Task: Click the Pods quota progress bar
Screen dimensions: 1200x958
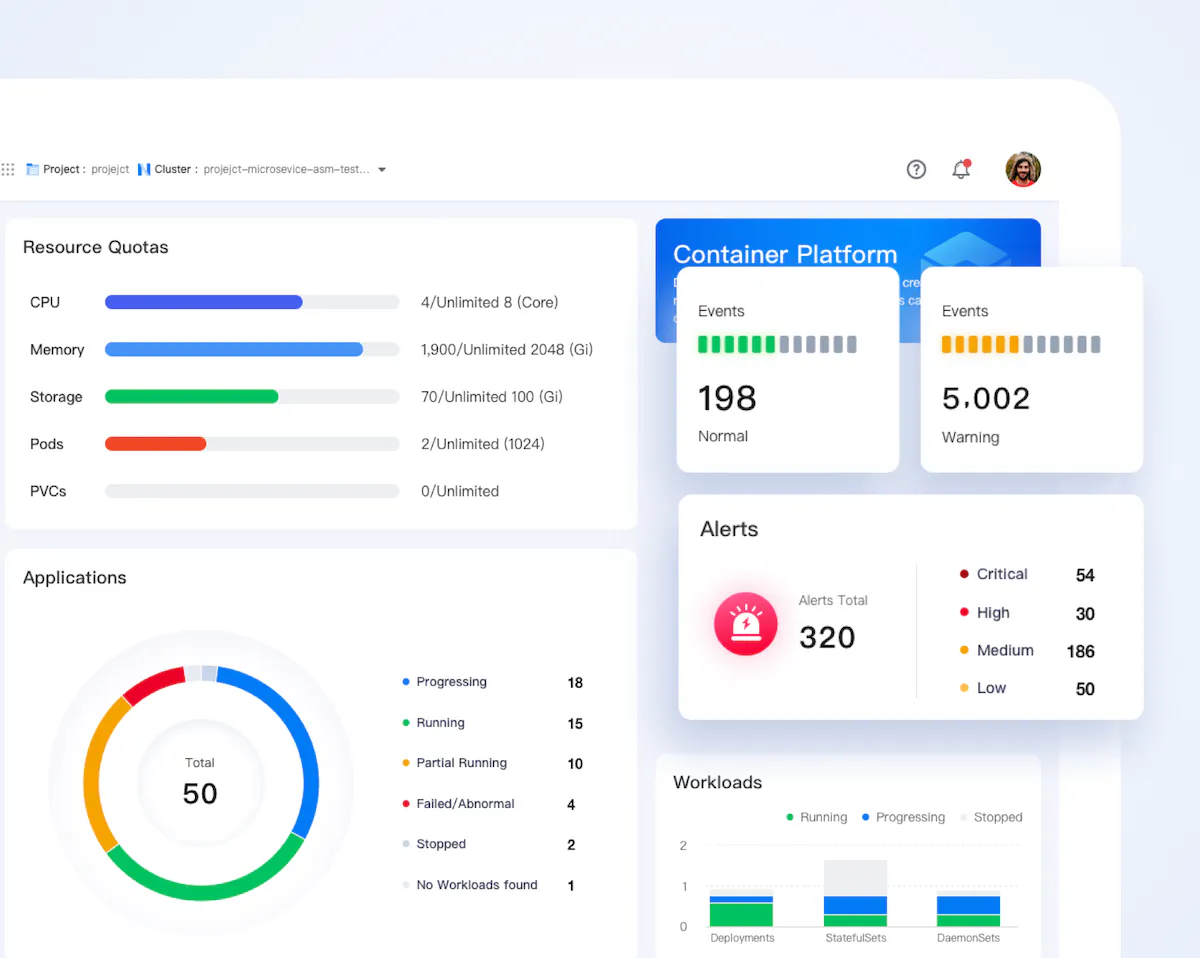Action: (x=252, y=444)
